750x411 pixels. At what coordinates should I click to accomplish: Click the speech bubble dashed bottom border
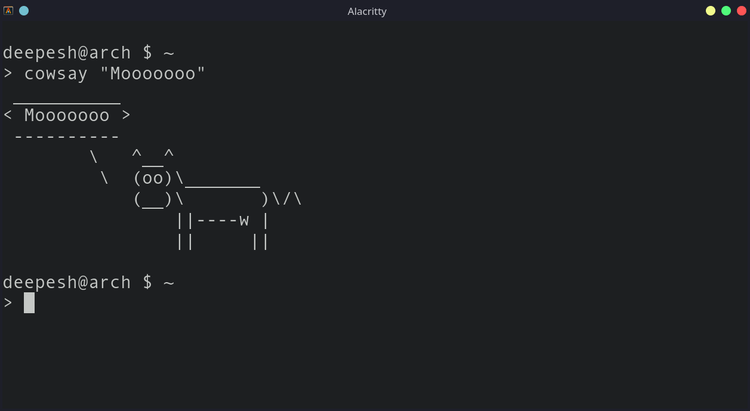click(x=67, y=137)
